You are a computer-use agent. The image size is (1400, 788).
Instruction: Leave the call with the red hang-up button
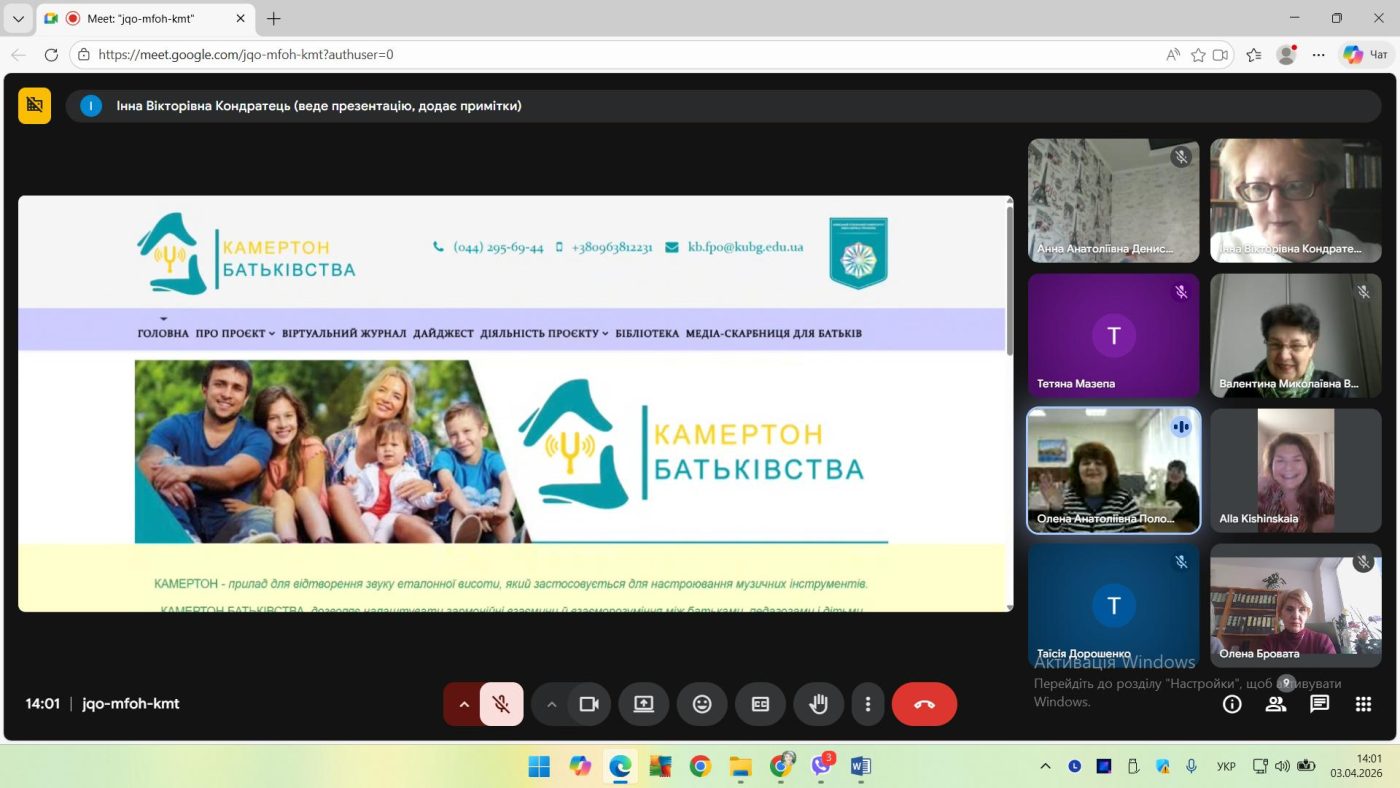pyautogui.click(x=924, y=704)
